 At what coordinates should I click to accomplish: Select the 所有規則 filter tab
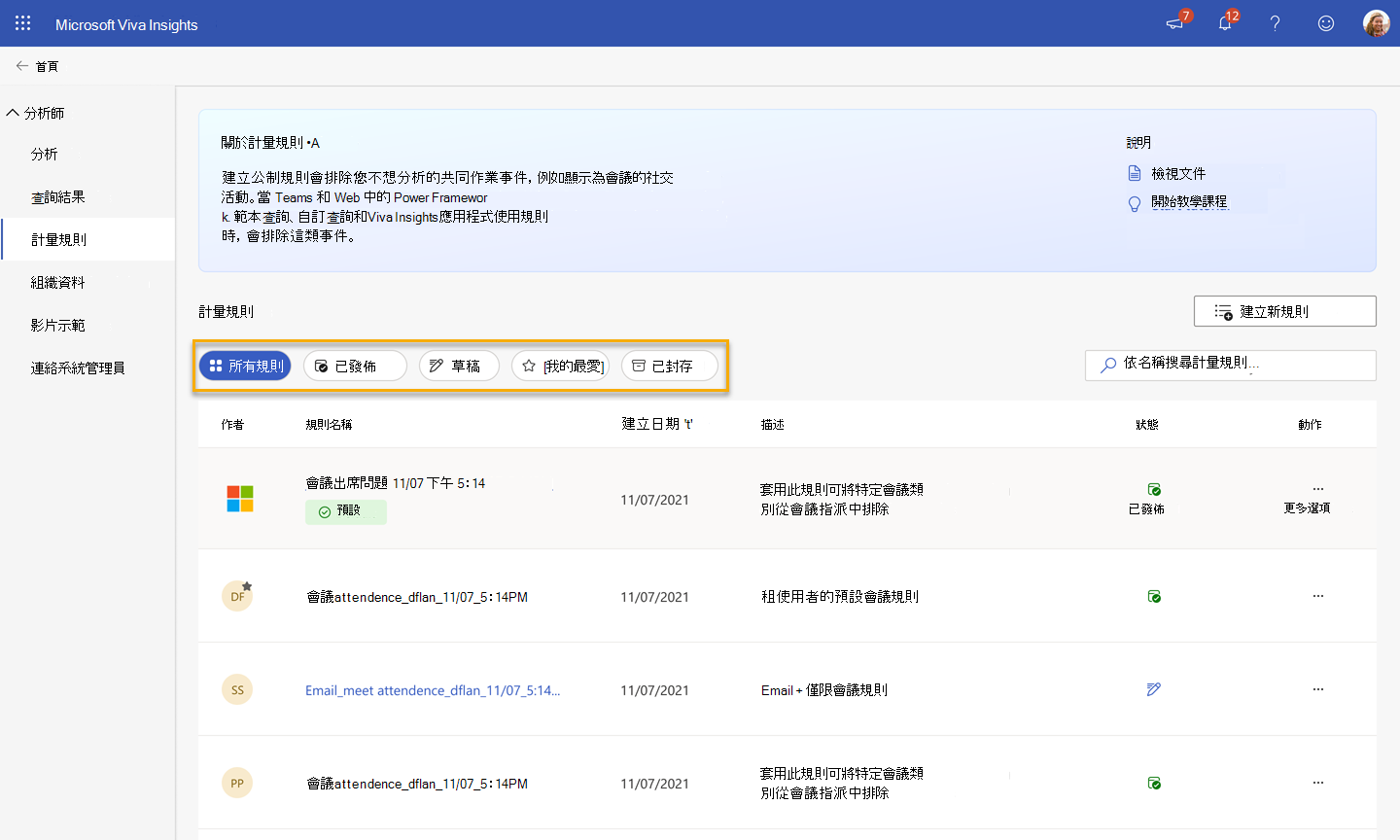coord(245,366)
